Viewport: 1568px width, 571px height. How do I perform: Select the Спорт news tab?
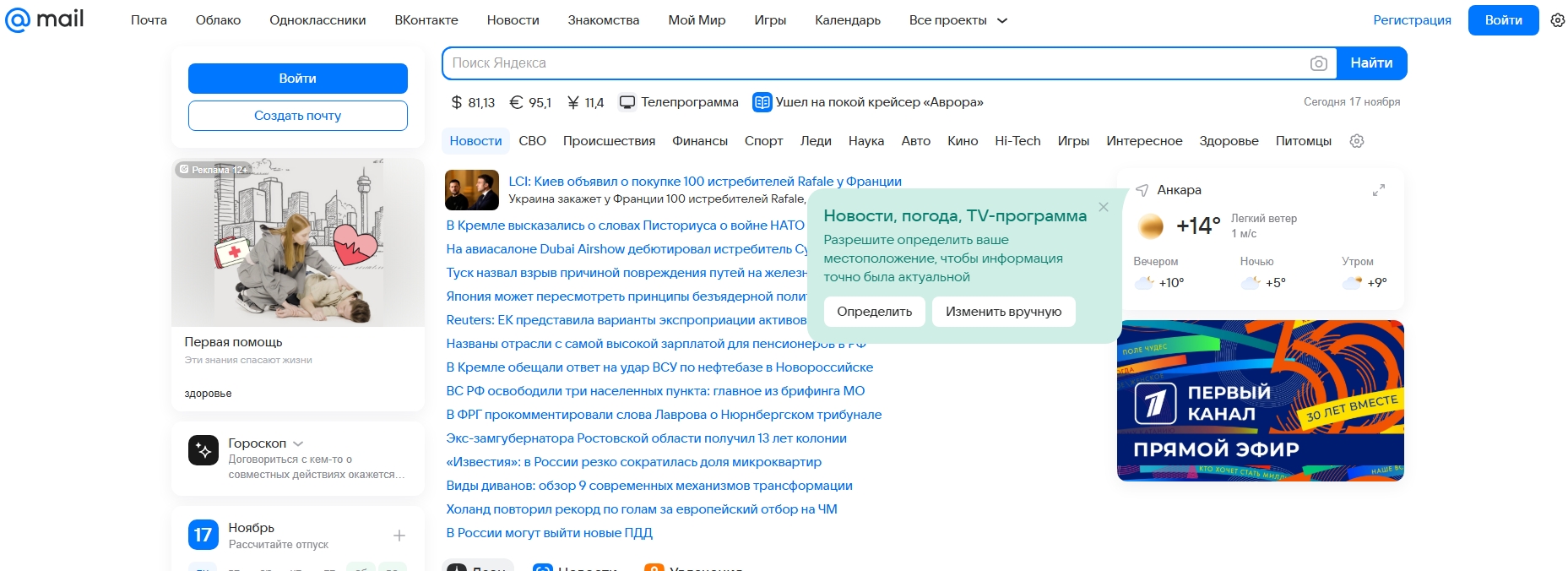coord(763,141)
